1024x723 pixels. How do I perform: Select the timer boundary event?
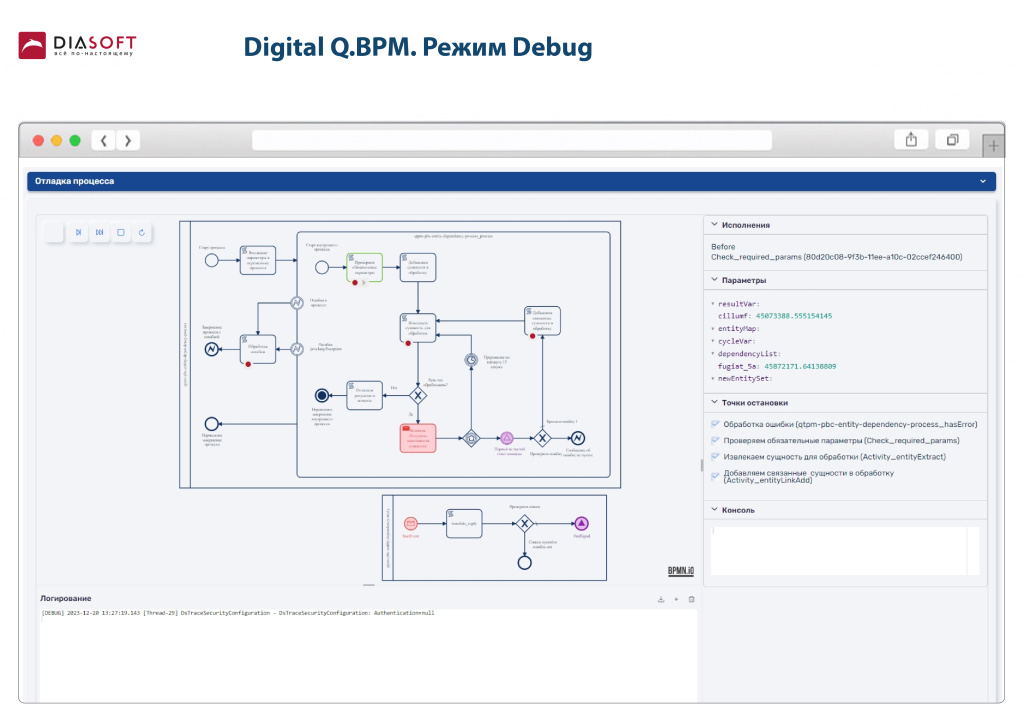point(471,360)
